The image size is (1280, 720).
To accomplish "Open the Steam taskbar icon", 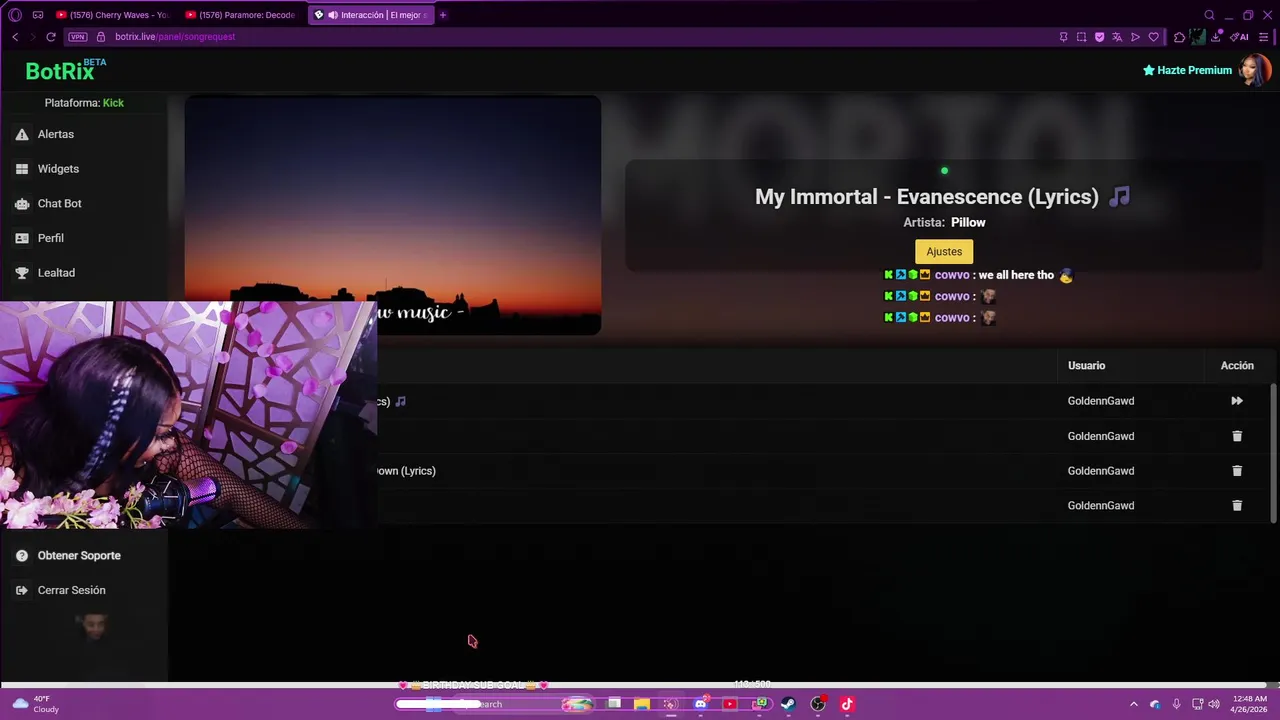I will 788,704.
